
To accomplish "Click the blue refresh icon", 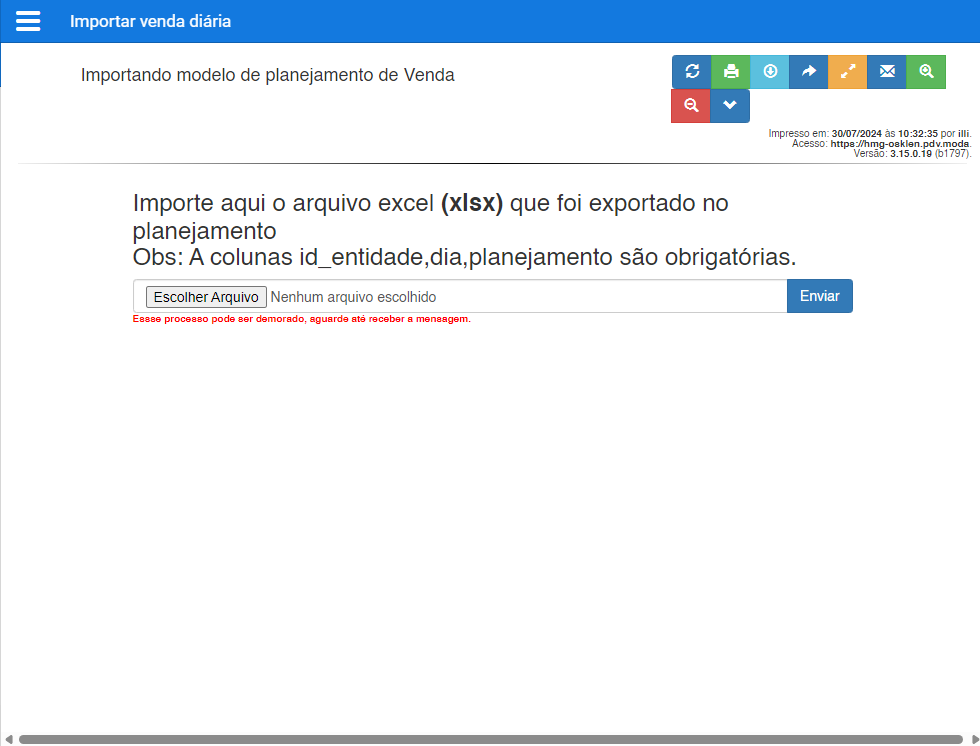I will [691, 72].
